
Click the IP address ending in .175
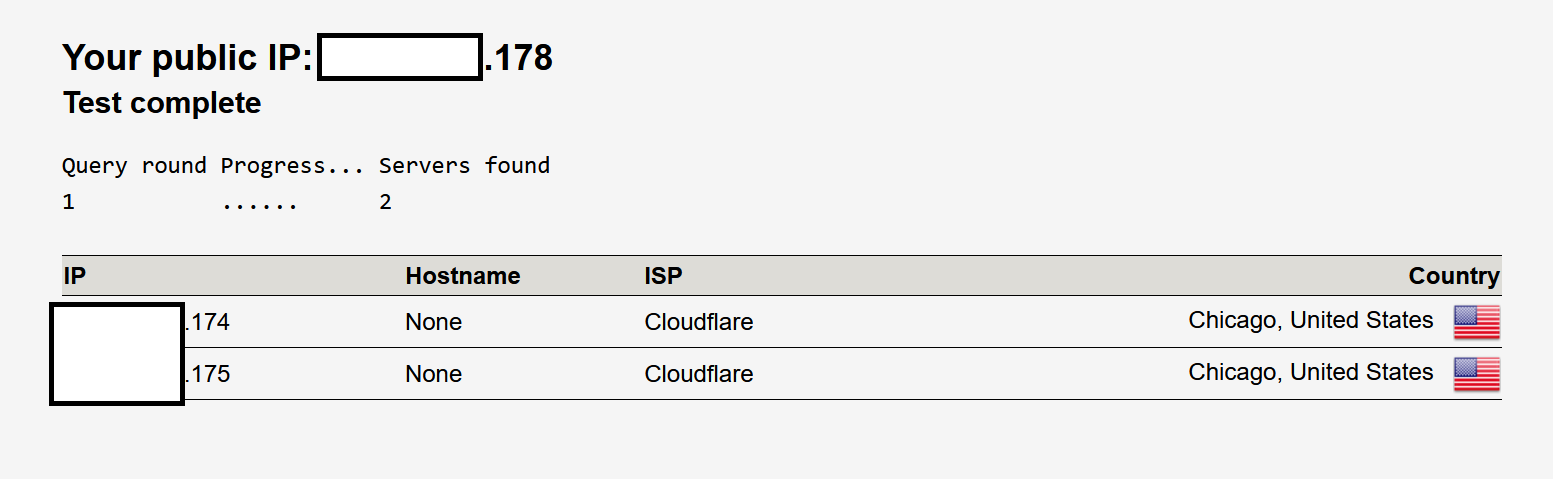tap(207, 375)
